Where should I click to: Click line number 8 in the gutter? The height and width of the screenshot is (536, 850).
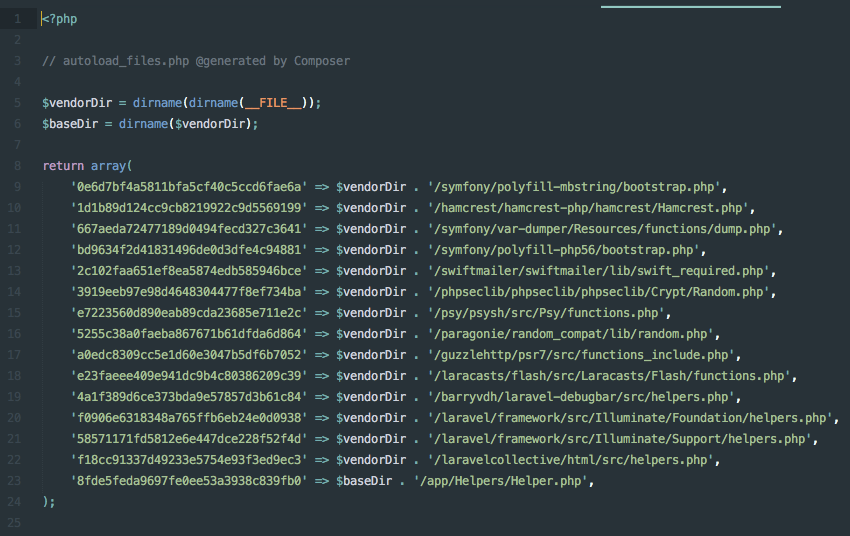pyautogui.click(x=18, y=166)
